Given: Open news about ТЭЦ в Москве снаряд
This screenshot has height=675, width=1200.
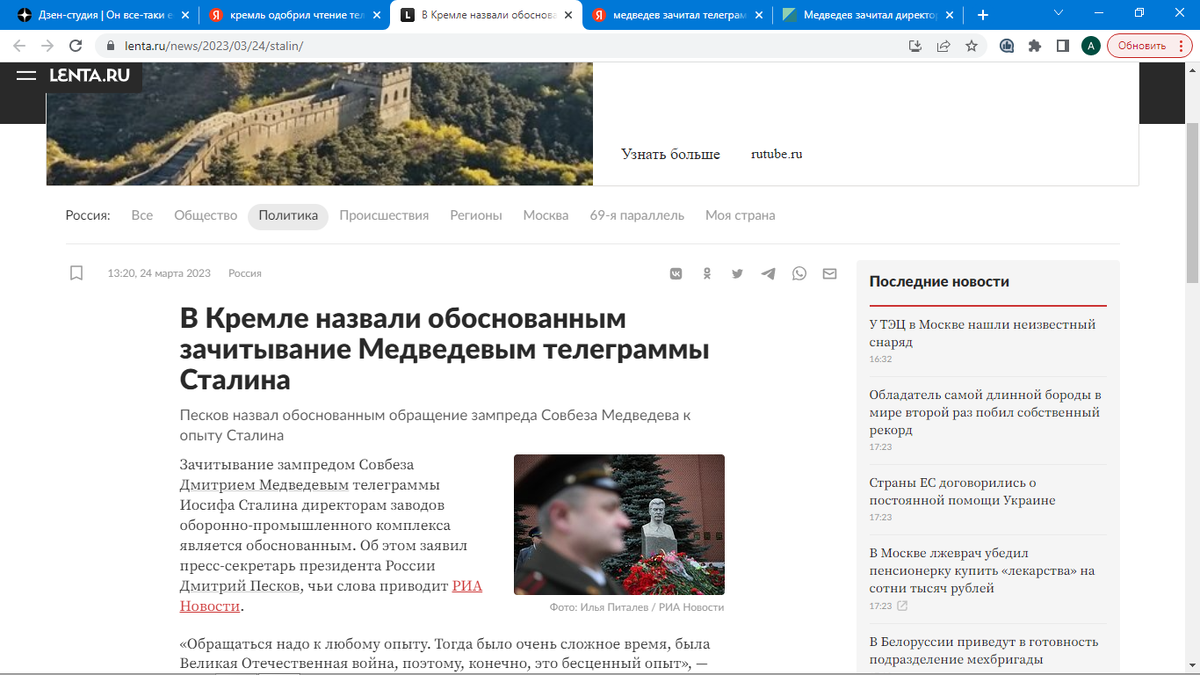Looking at the screenshot, I should click(982, 333).
